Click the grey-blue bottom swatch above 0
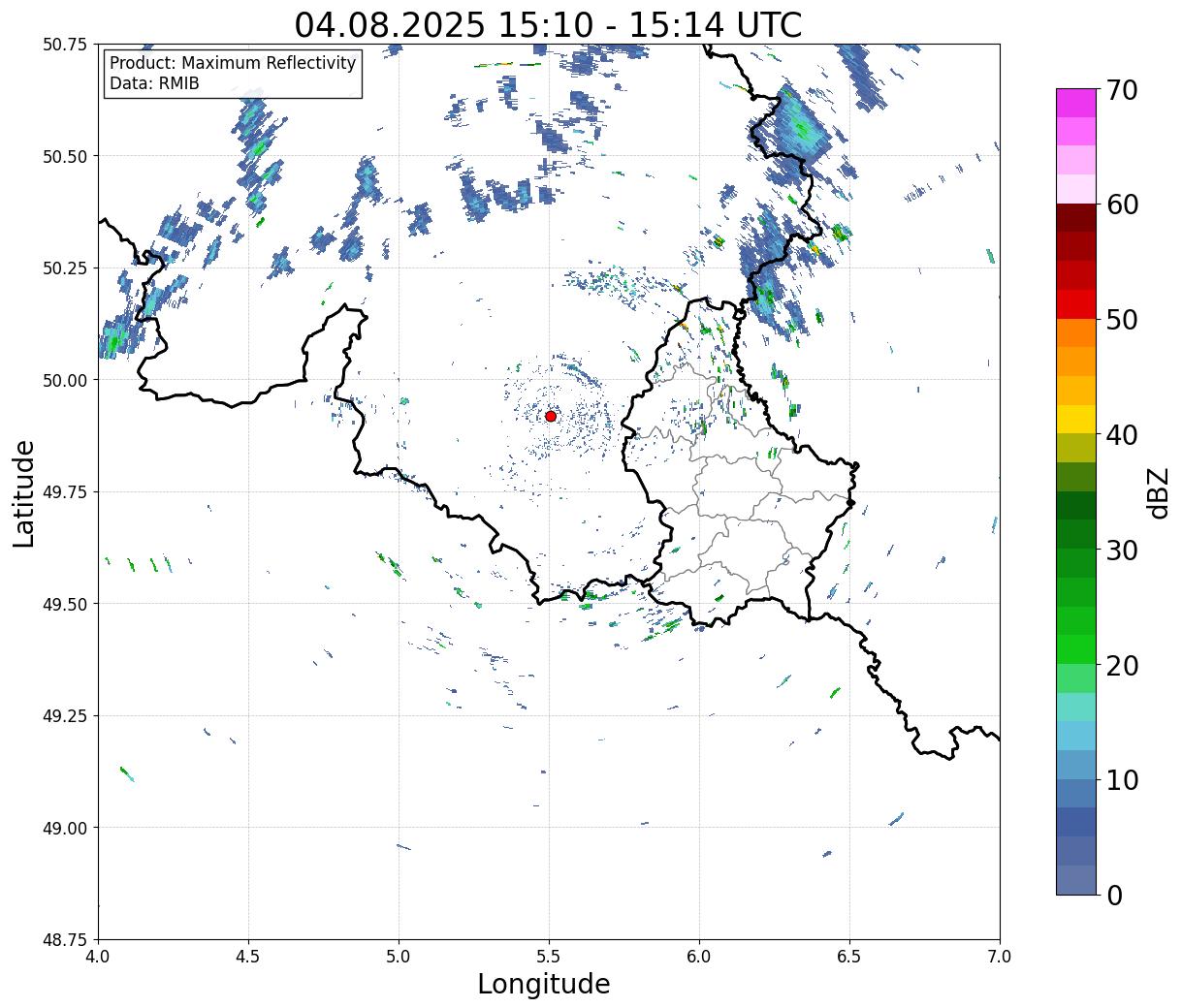 tap(1076, 879)
